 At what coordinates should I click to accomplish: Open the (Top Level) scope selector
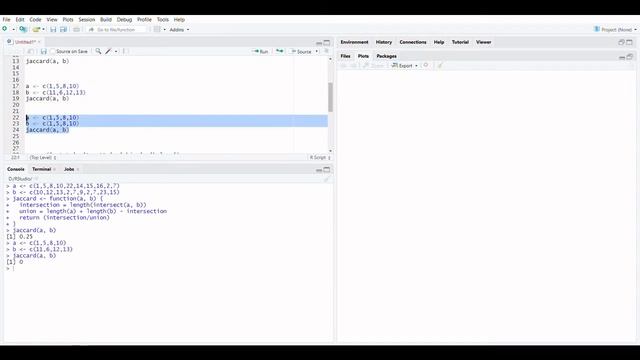(x=42, y=157)
